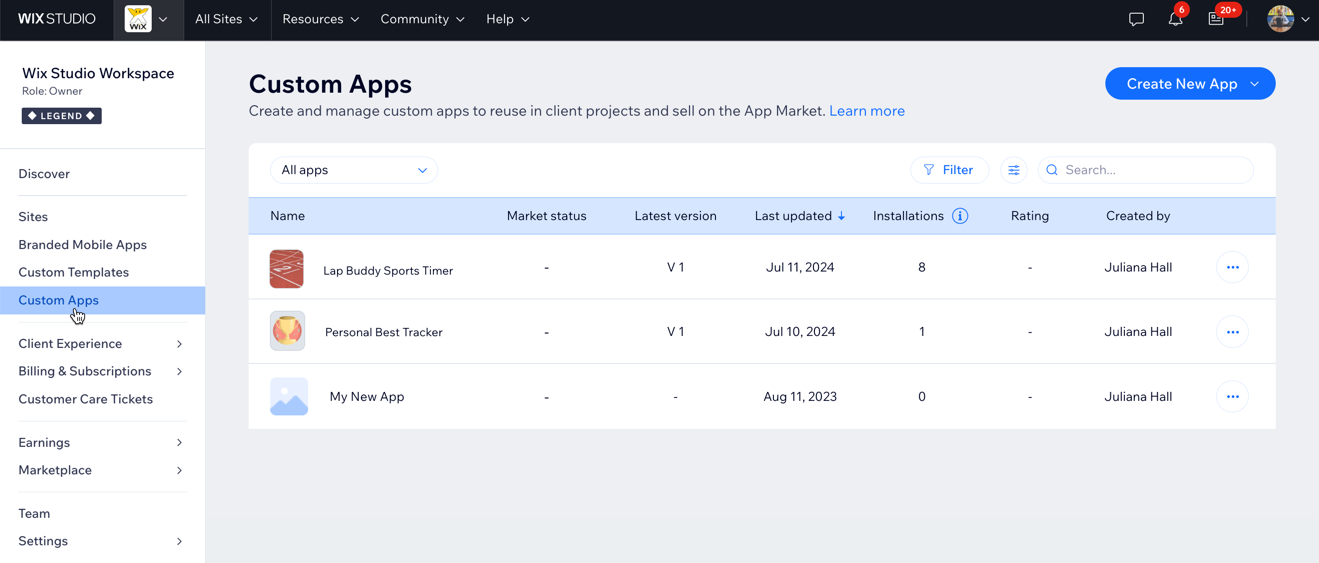
Task: Open the All Sites dropdown
Action: pyautogui.click(x=226, y=19)
